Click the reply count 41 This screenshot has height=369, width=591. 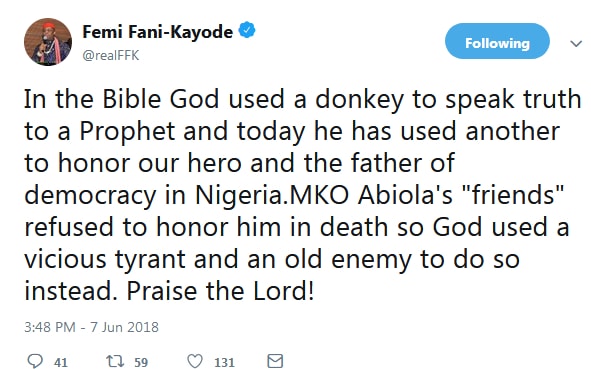point(61,363)
